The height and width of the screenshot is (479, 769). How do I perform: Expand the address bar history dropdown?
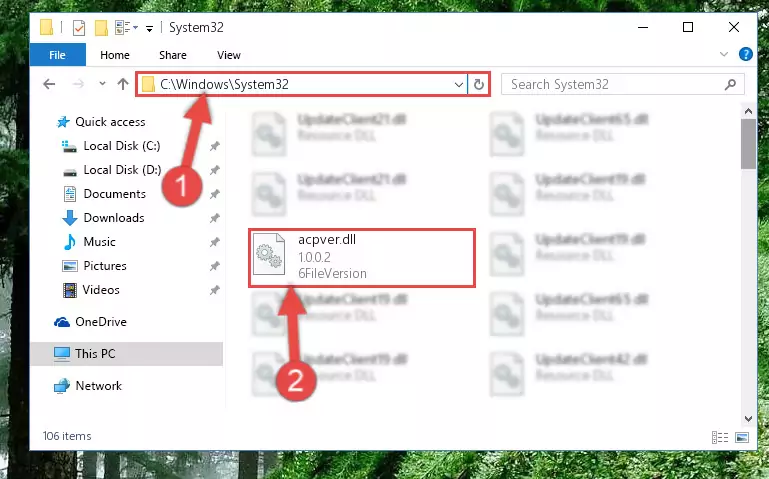point(459,84)
